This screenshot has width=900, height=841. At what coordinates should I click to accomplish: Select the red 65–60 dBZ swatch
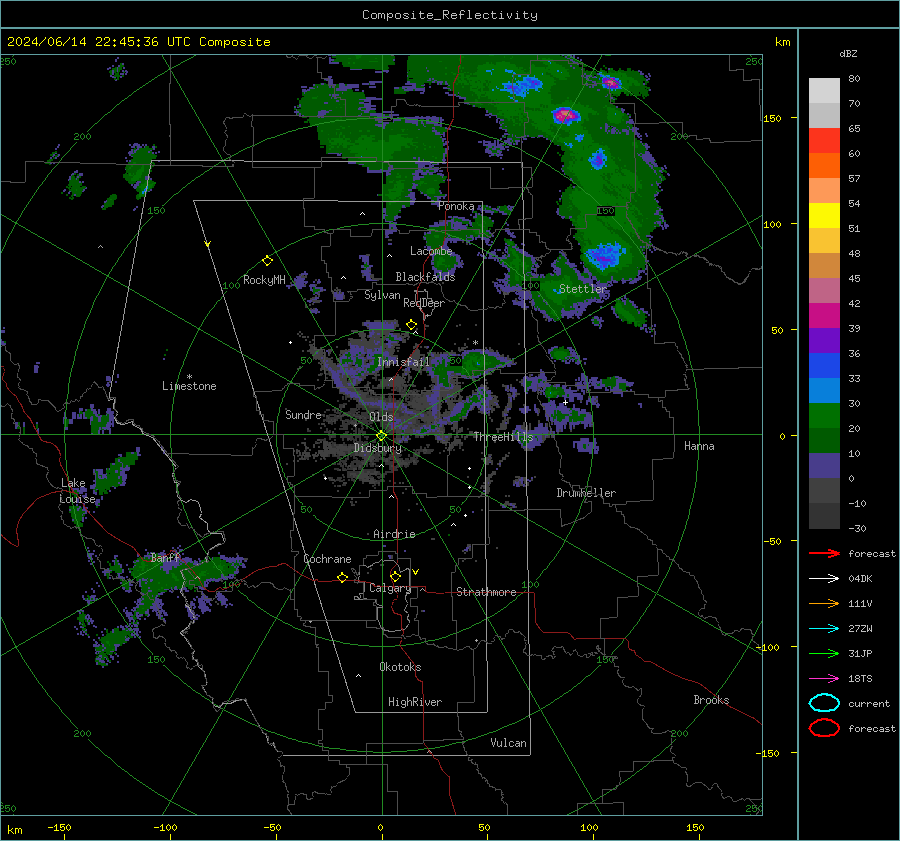(824, 141)
